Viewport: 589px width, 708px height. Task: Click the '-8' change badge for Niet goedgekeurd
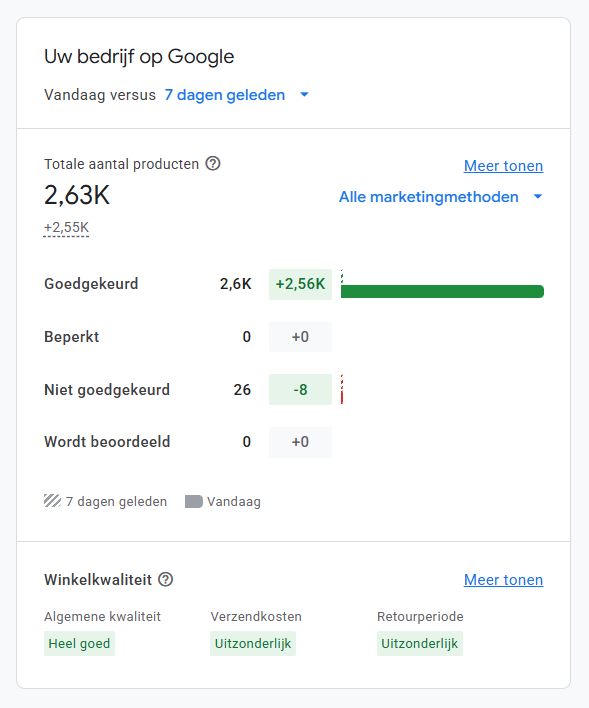300,390
